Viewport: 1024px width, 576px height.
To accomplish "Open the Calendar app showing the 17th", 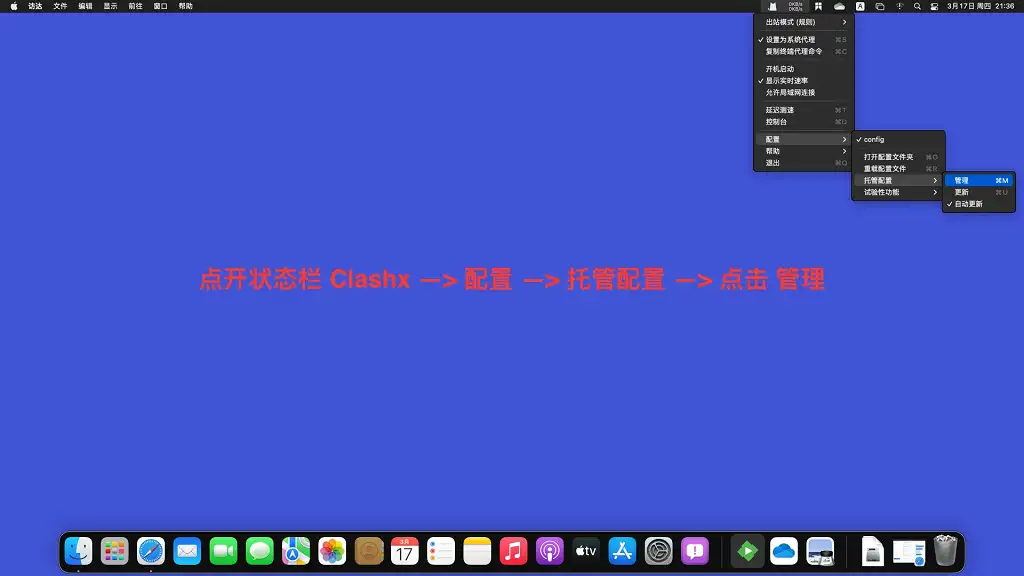I will pyautogui.click(x=404, y=550).
